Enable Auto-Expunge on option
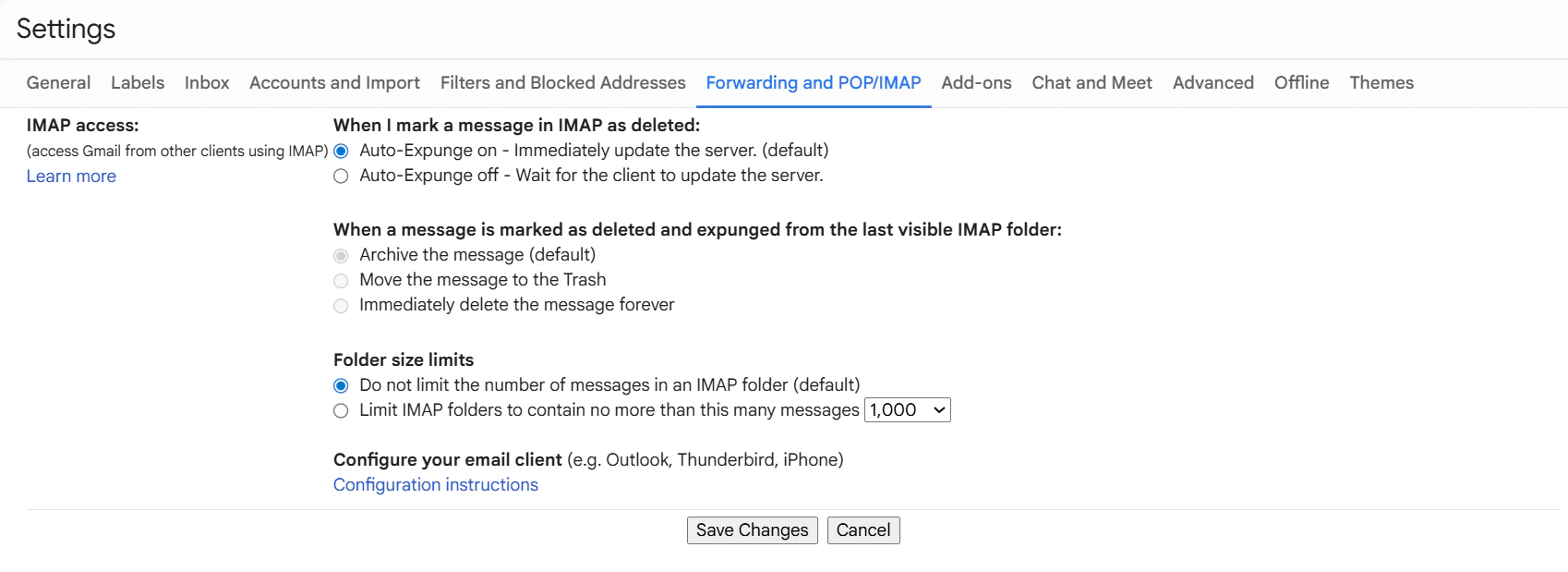This screenshot has width=1568, height=572. click(x=340, y=150)
